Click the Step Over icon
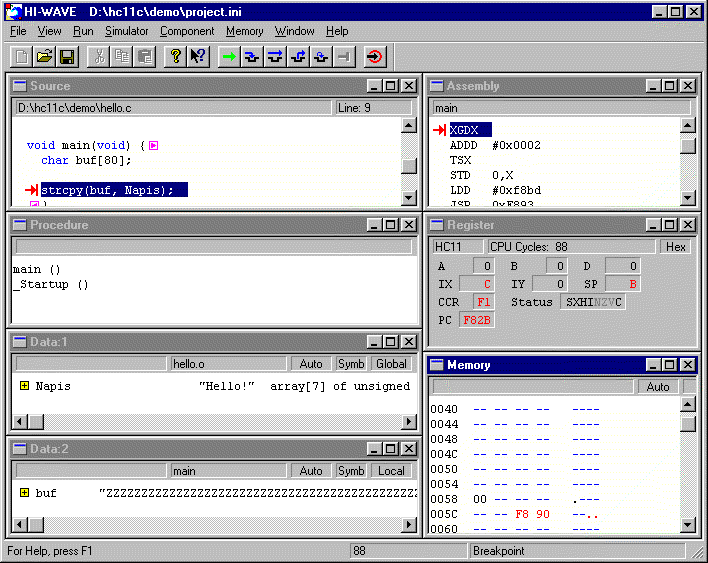This screenshot has width=708, height=563. (275, 56)
